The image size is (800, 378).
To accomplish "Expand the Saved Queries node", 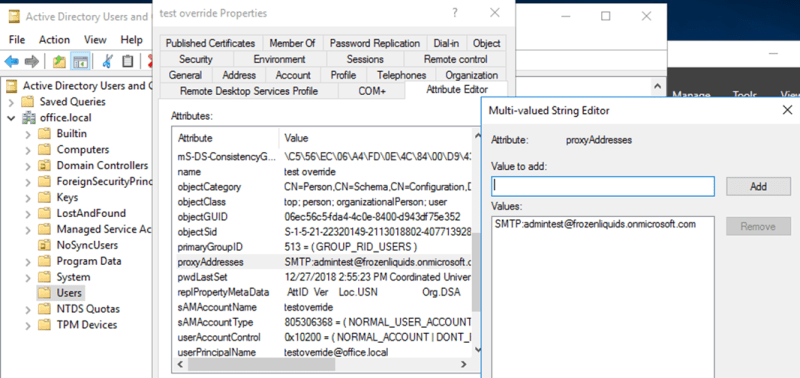I will [x=11, y=102].
